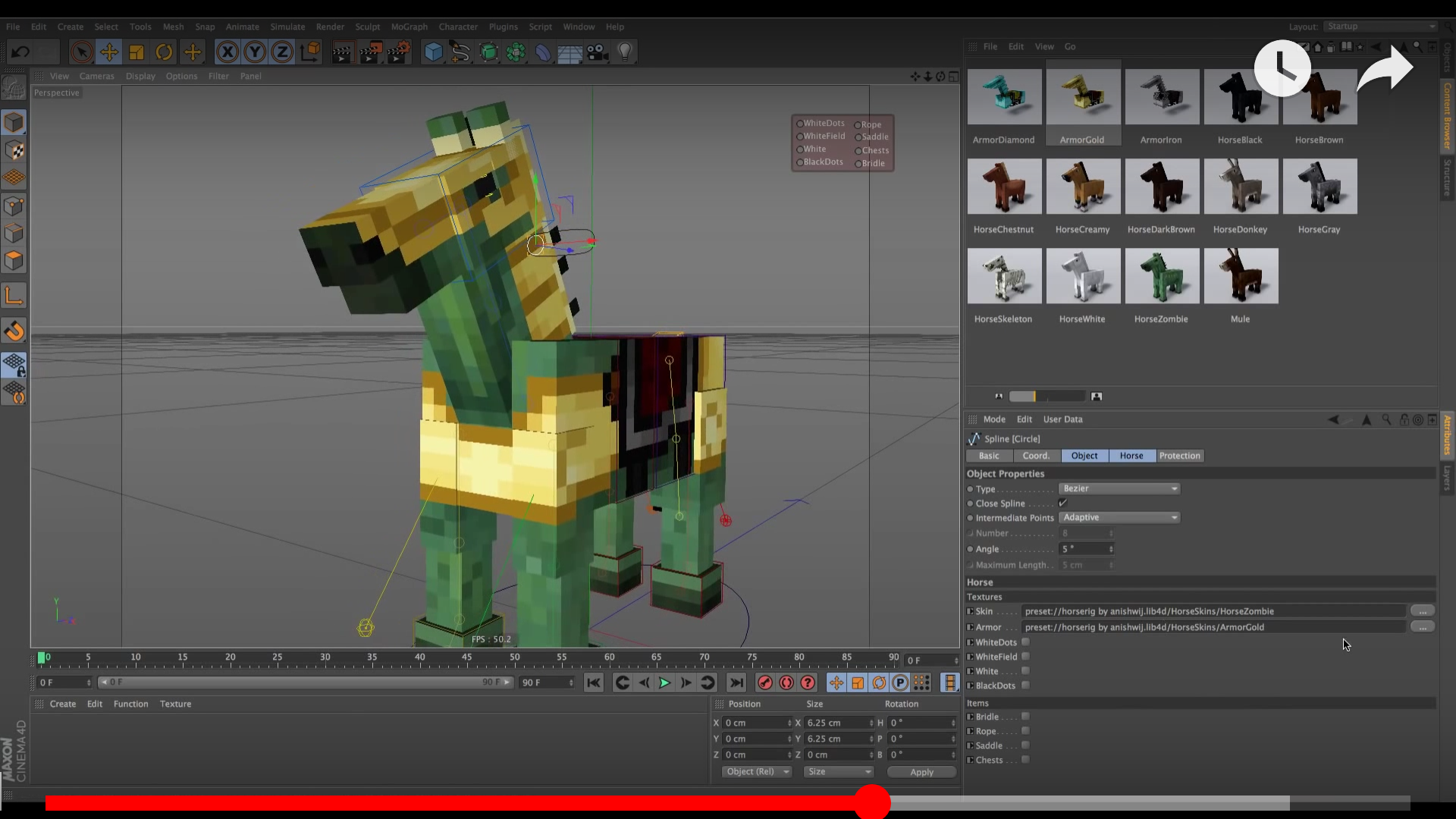Screen dimensions: 1456x819
Task: Open the viewport Cameras menu
Action: [97, 76]
